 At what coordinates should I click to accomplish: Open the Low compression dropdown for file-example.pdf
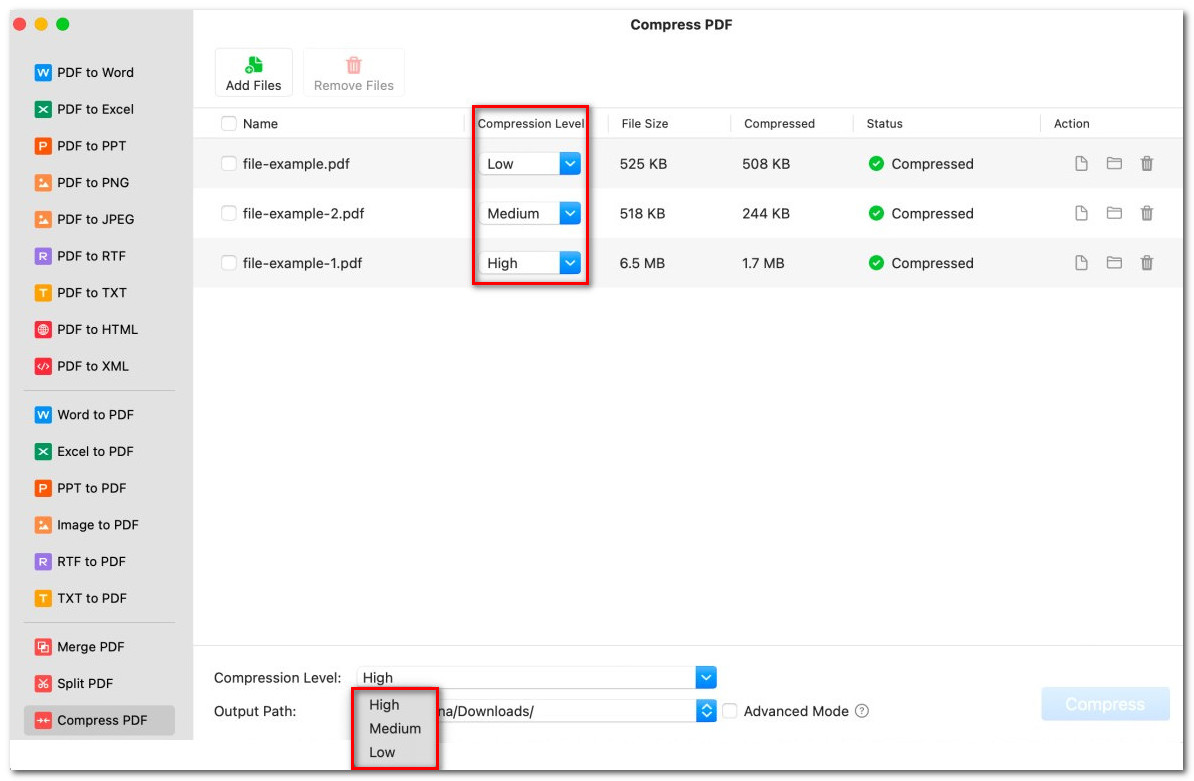(x=569, y=164)
